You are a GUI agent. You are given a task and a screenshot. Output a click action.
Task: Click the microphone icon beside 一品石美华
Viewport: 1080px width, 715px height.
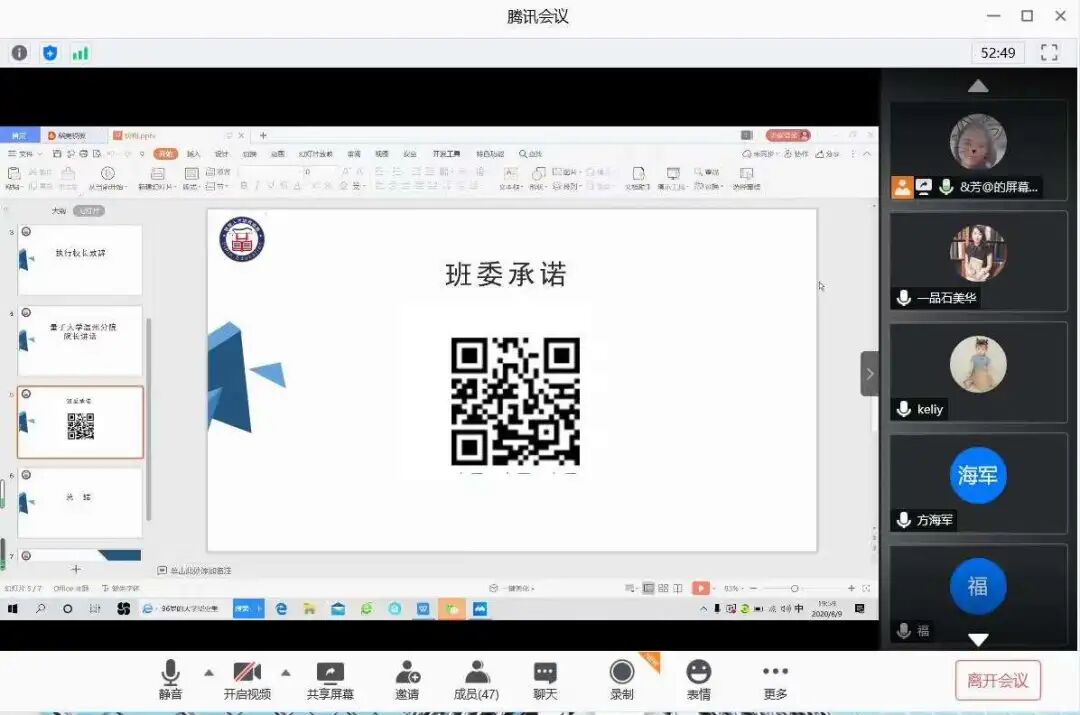point(904,298)
